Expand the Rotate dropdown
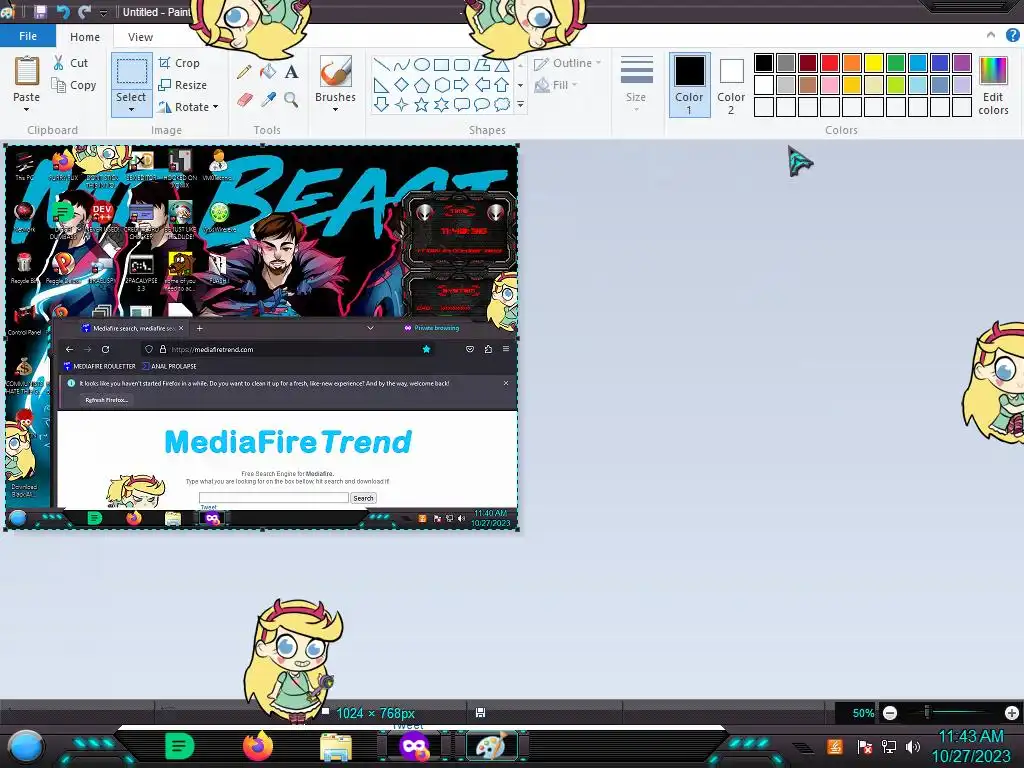 [x=216, y=106]
